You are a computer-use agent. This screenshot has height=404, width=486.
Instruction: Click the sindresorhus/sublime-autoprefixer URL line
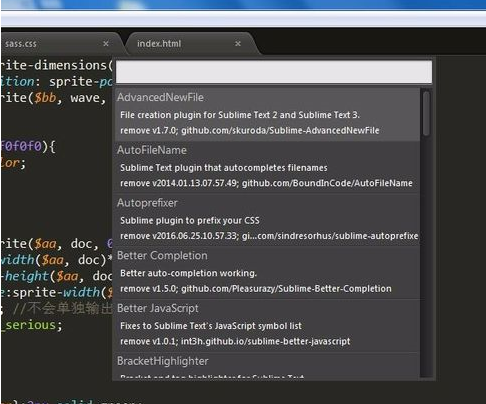269,236
